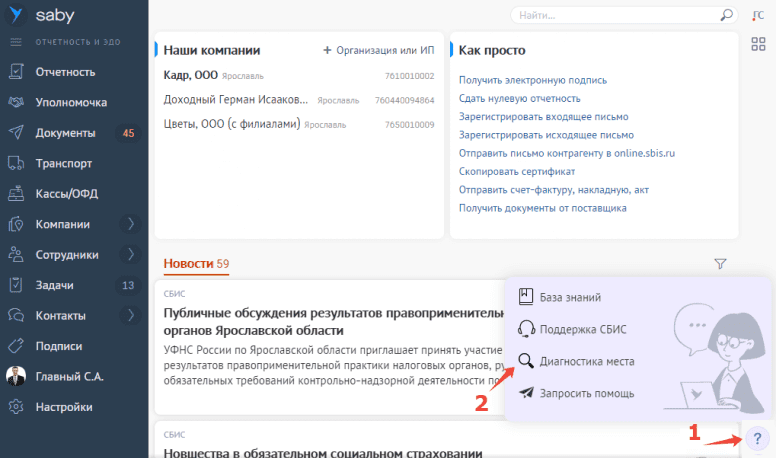Click the Документы counter badge 45
Image resolution: width=776 pixels, height=458 pixels.
click(128, 133)
